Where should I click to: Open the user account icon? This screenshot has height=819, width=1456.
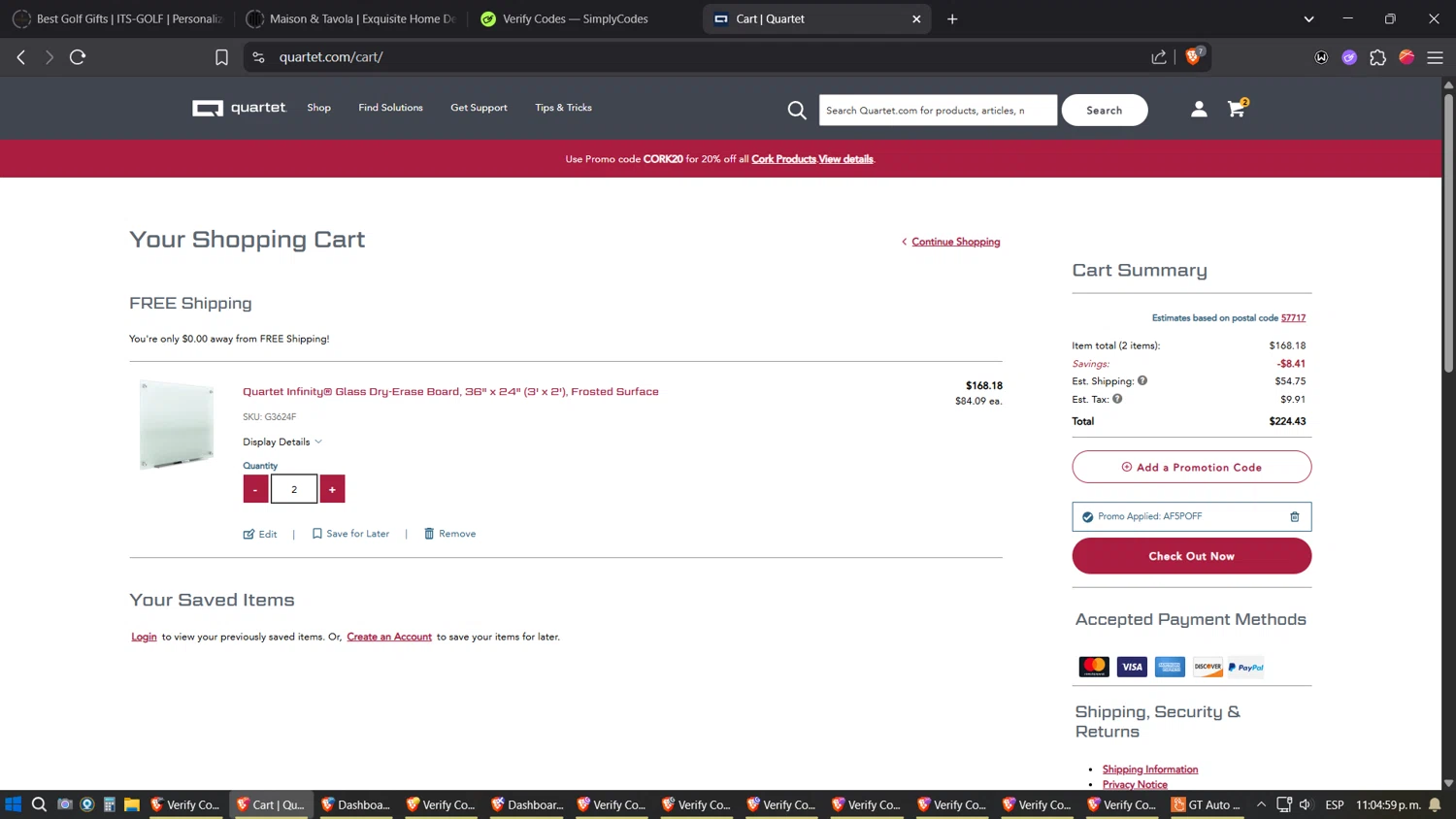[x=1199, y=110]
